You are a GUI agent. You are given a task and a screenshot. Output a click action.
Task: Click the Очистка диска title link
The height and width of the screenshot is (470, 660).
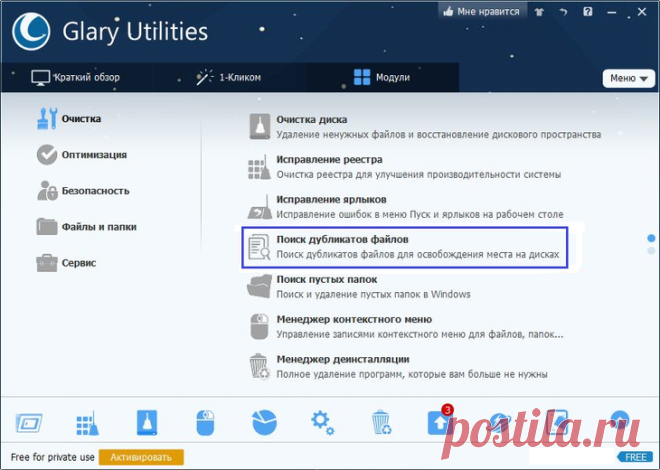click(311, 119)
